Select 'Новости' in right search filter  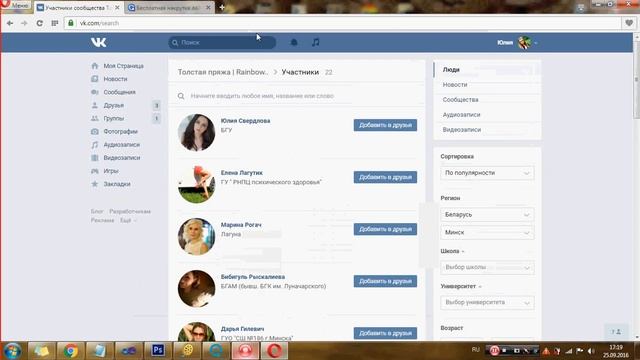(487, 84)
